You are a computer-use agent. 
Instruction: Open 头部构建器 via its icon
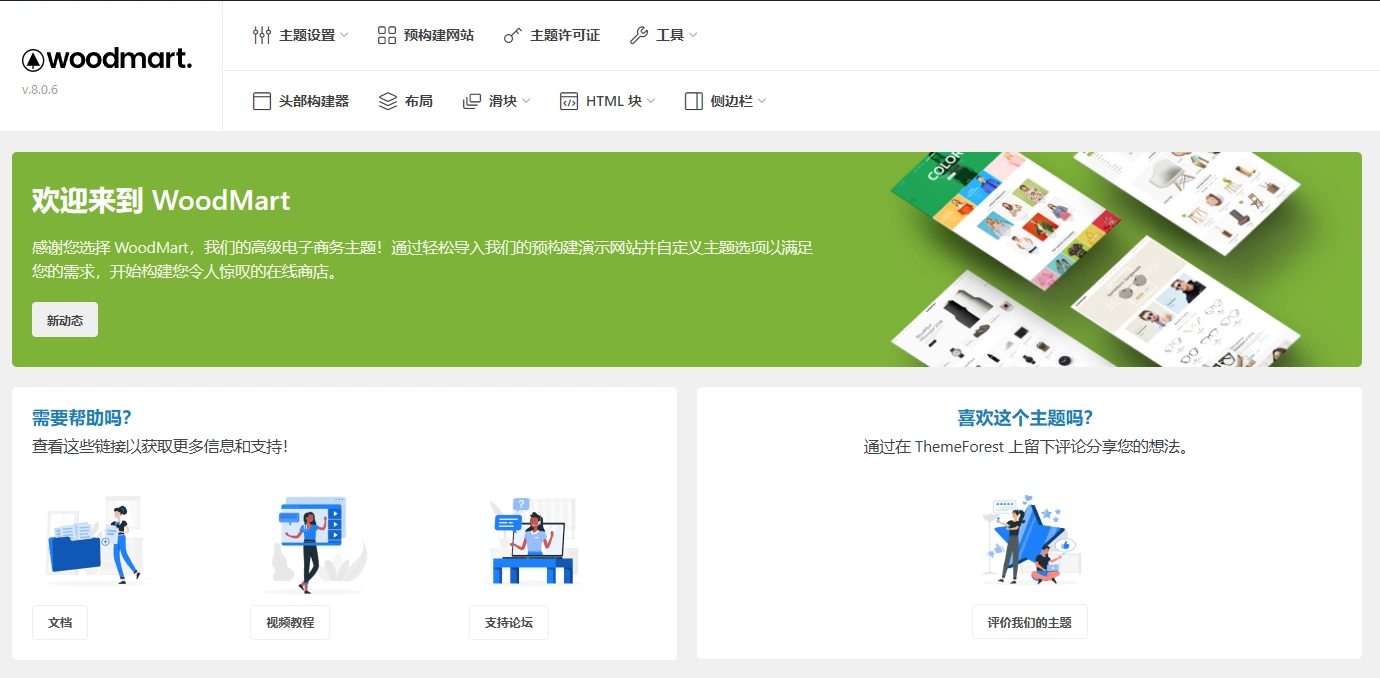261,100
